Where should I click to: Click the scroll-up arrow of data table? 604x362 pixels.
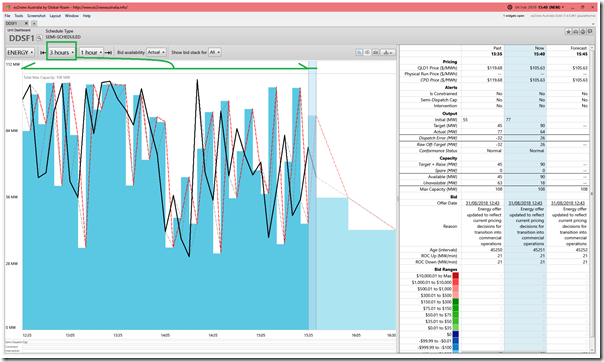[x=592, y=48]
